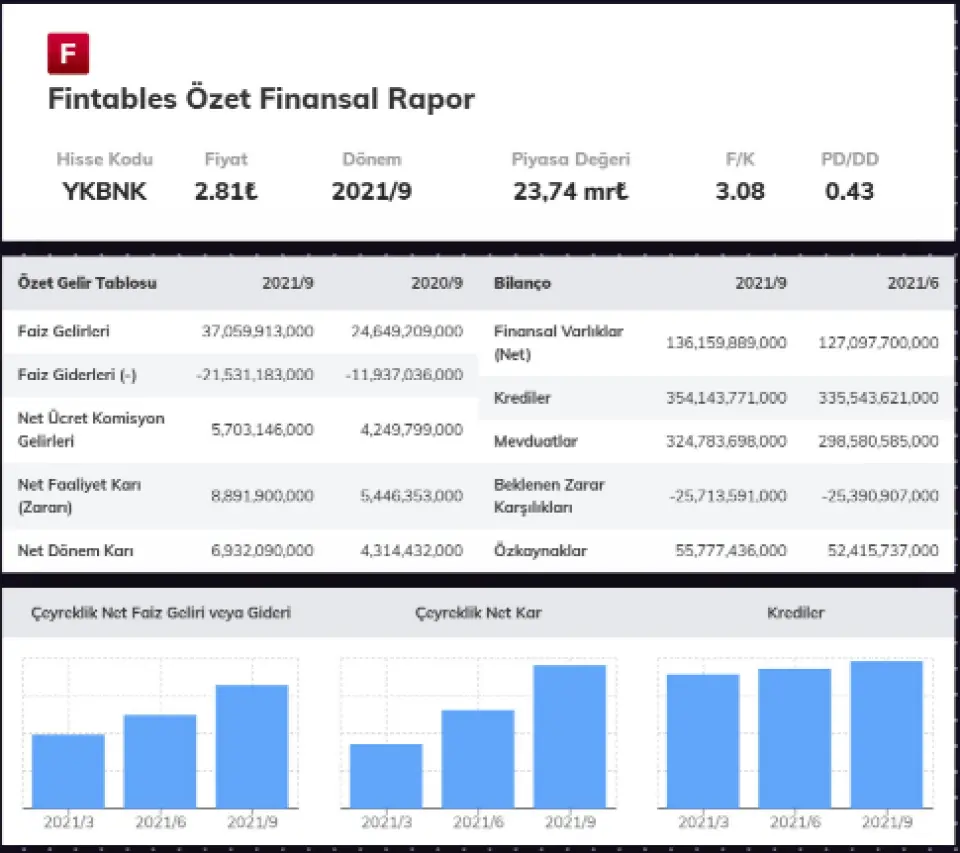
Task: Select the Beklenen Zarar Karşılıkları row label
Action: 549,495
